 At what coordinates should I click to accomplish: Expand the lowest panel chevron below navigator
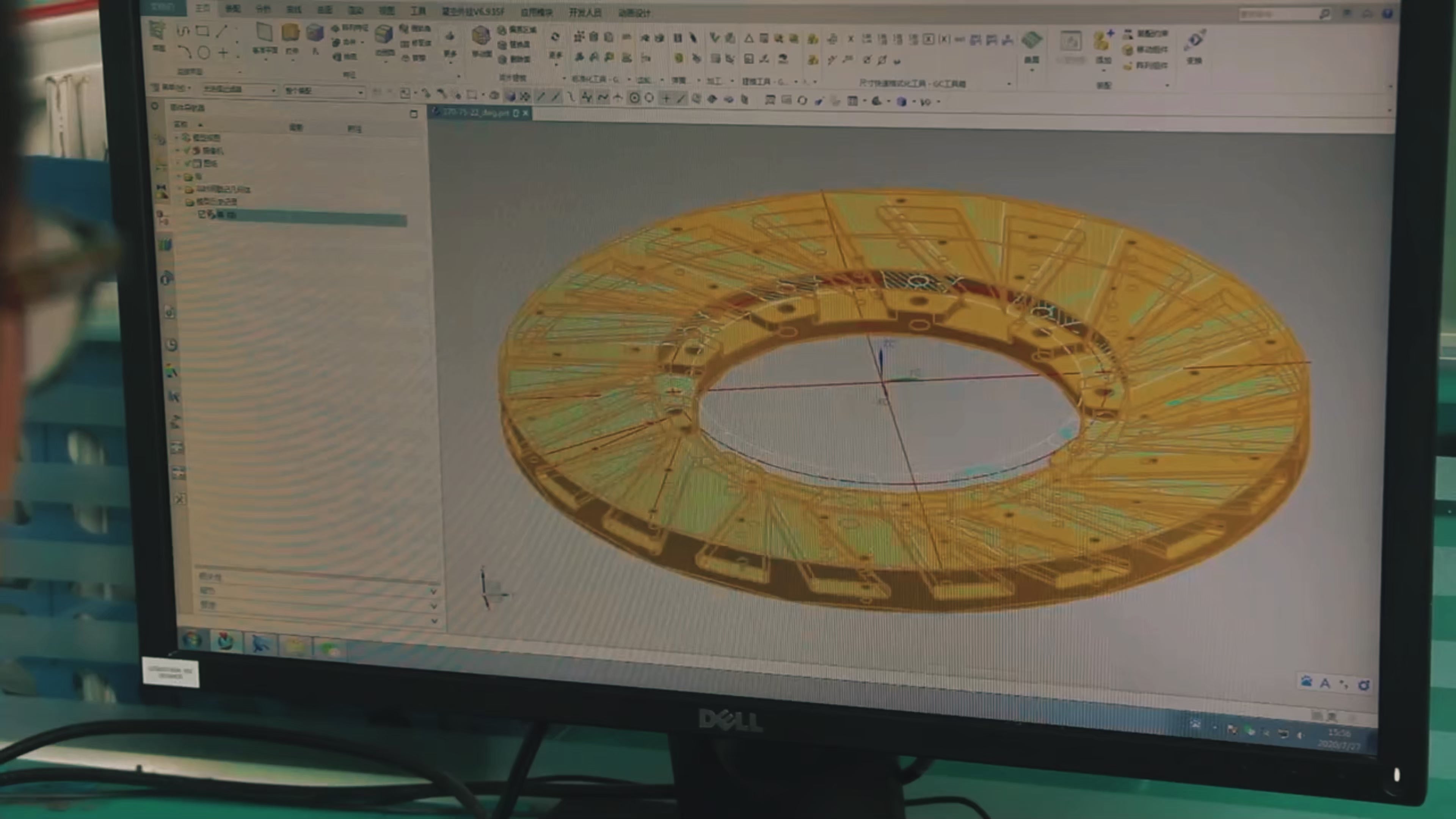pyautogui.click(x=435, y=621)
